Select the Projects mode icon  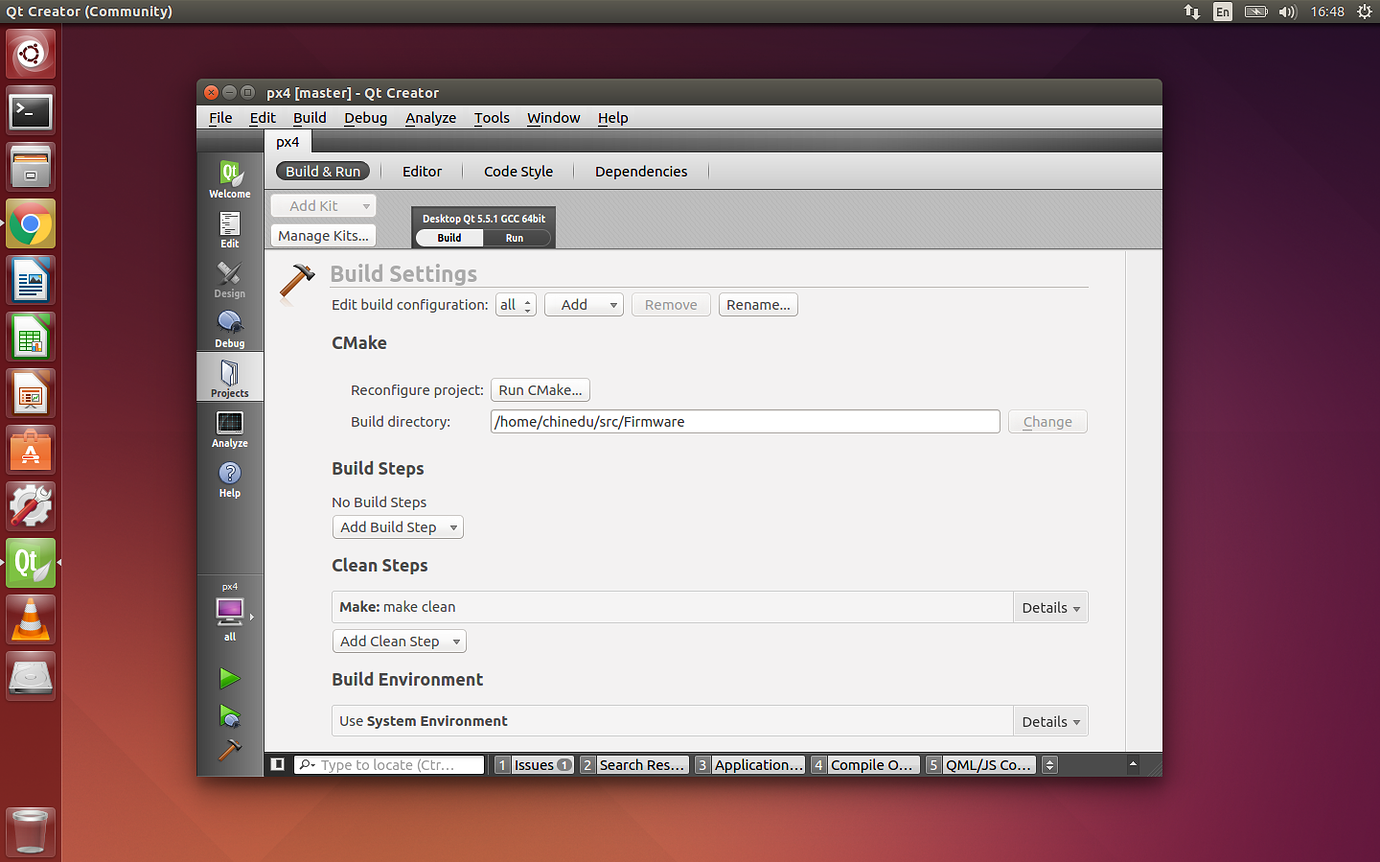point(230,378)
